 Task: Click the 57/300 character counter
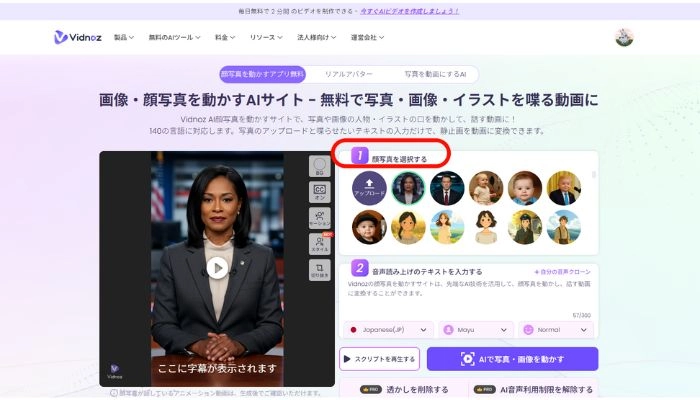click(x=581, y=315)
